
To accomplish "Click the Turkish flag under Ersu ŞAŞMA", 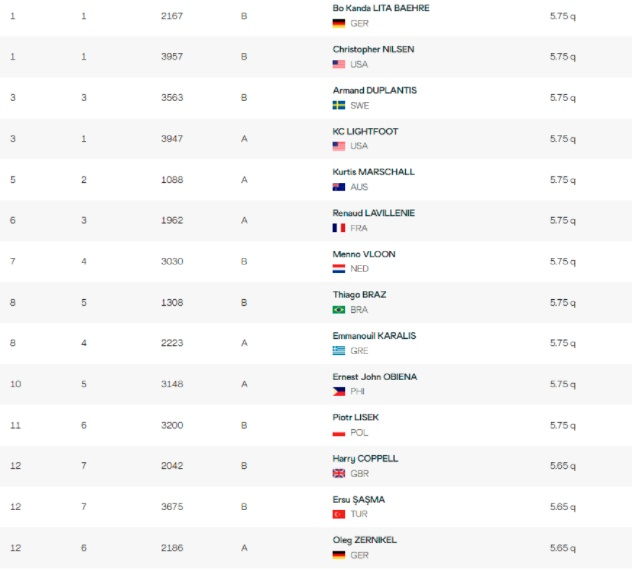I will pyautogui.click(x=339, y=514).
